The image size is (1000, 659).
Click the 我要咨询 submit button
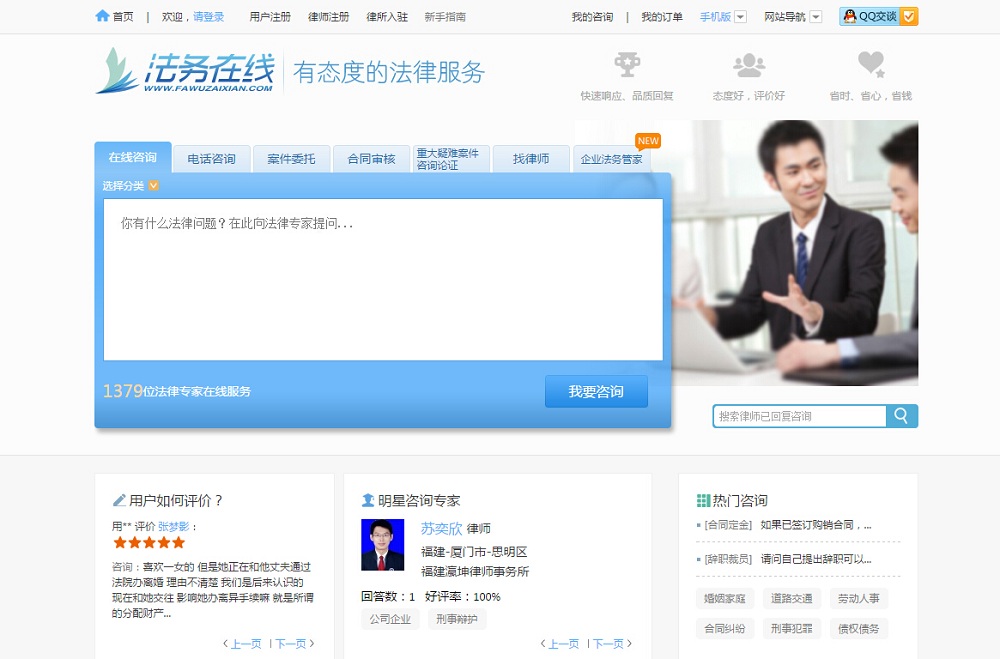coord(596,391)
